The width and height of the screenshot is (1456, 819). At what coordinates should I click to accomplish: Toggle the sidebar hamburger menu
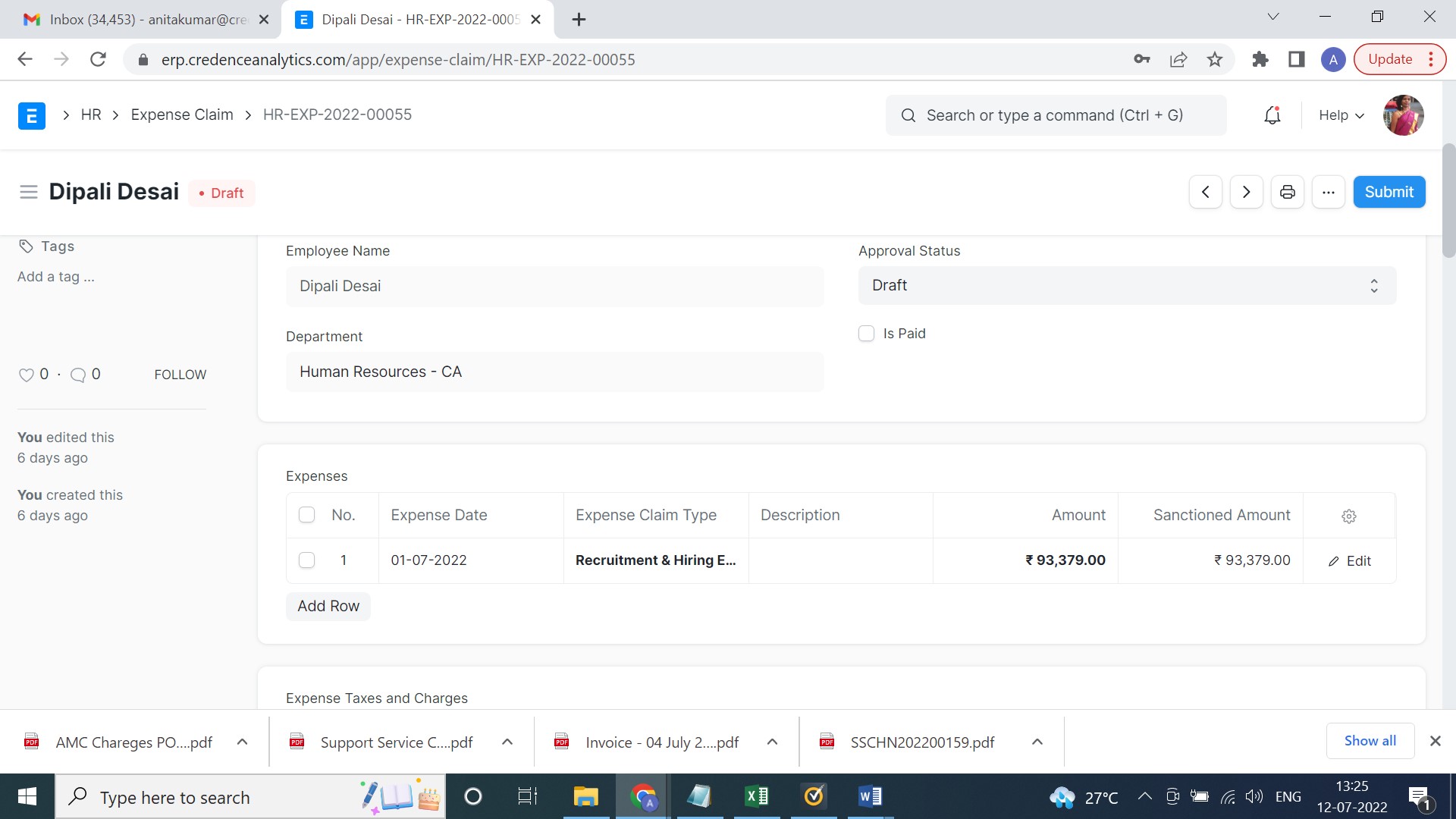28,192
